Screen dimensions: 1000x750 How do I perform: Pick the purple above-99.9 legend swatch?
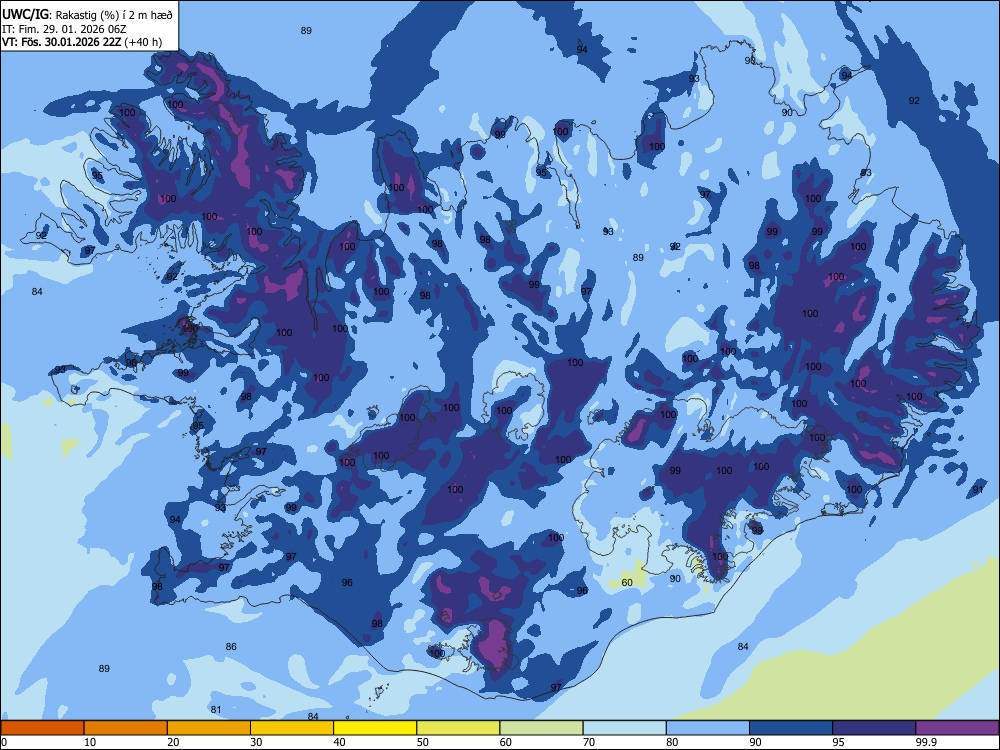[x=957, y=728]
